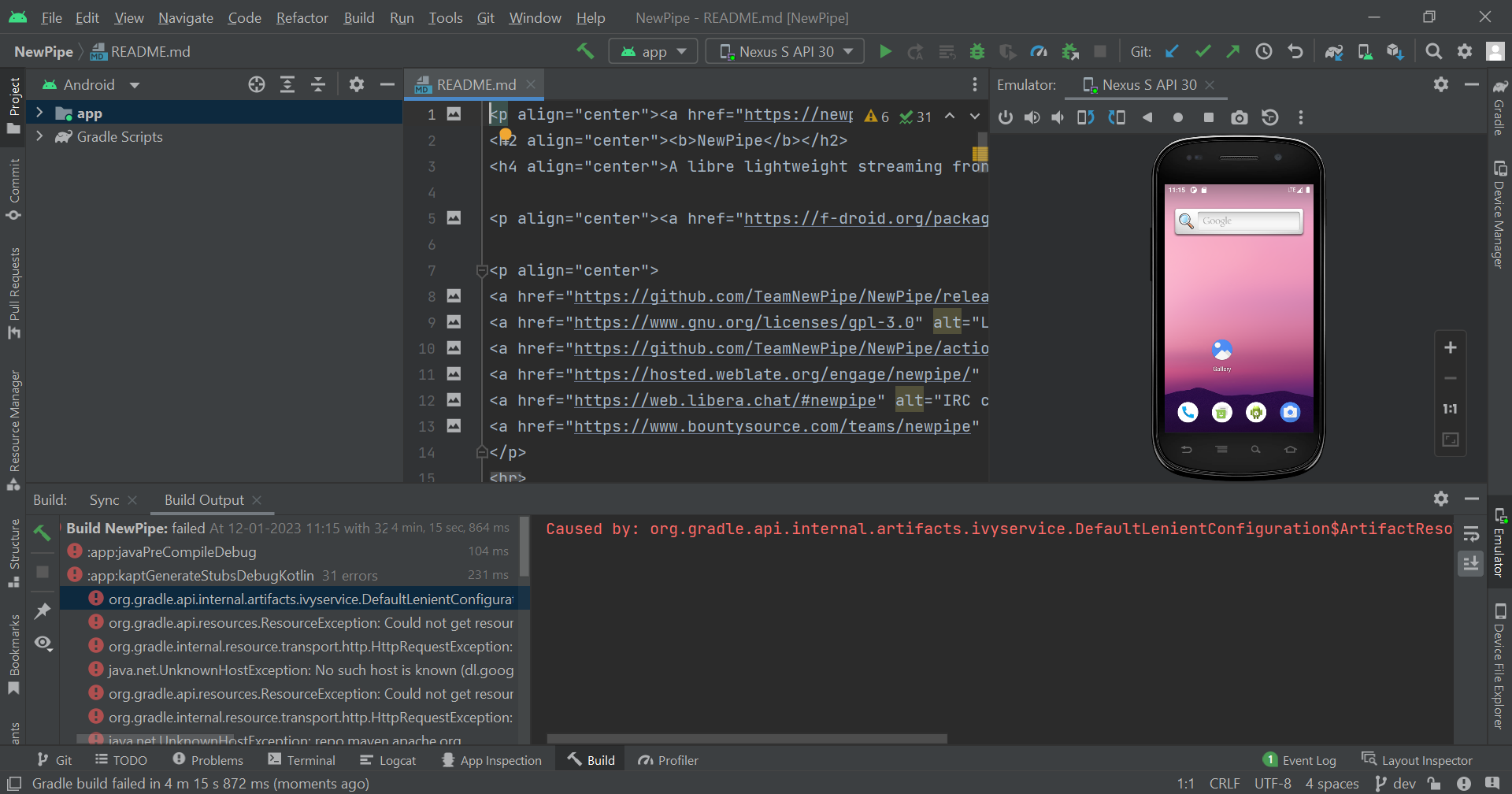Screen dimensions: 1512x794
Task: Toggle the Project tool window sidebar button
Action: 13,106
